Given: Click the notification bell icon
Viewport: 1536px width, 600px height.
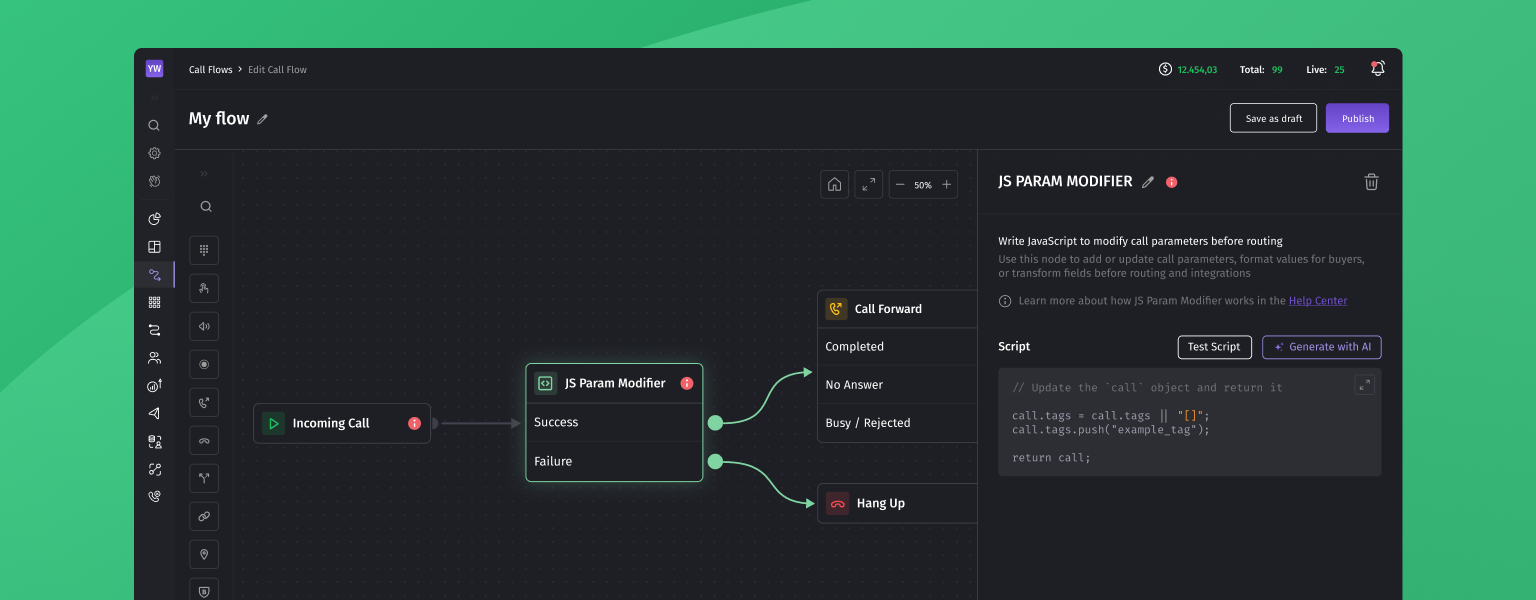Looking at the screenshot, I should point(1377,69).
